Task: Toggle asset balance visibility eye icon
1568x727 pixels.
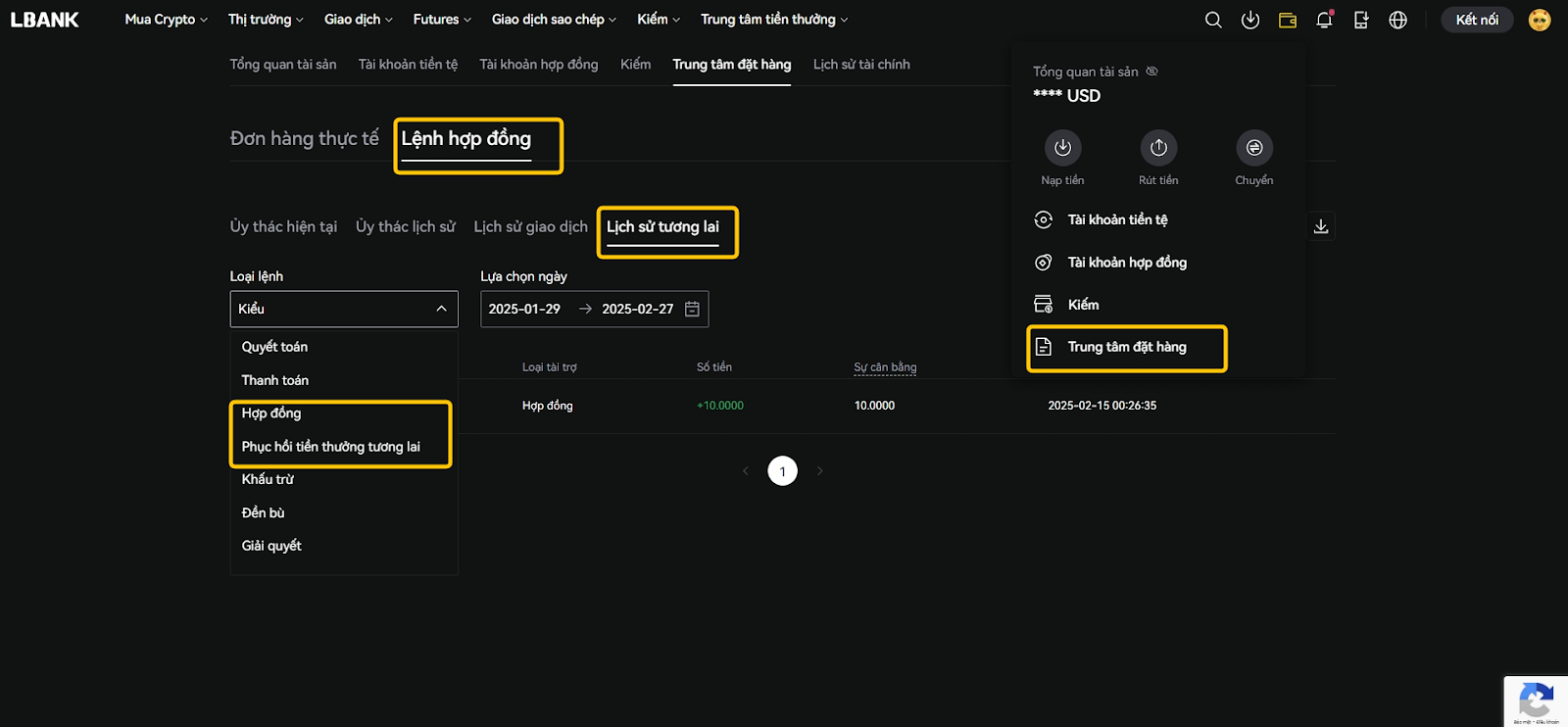Action: pos(1152,72)
